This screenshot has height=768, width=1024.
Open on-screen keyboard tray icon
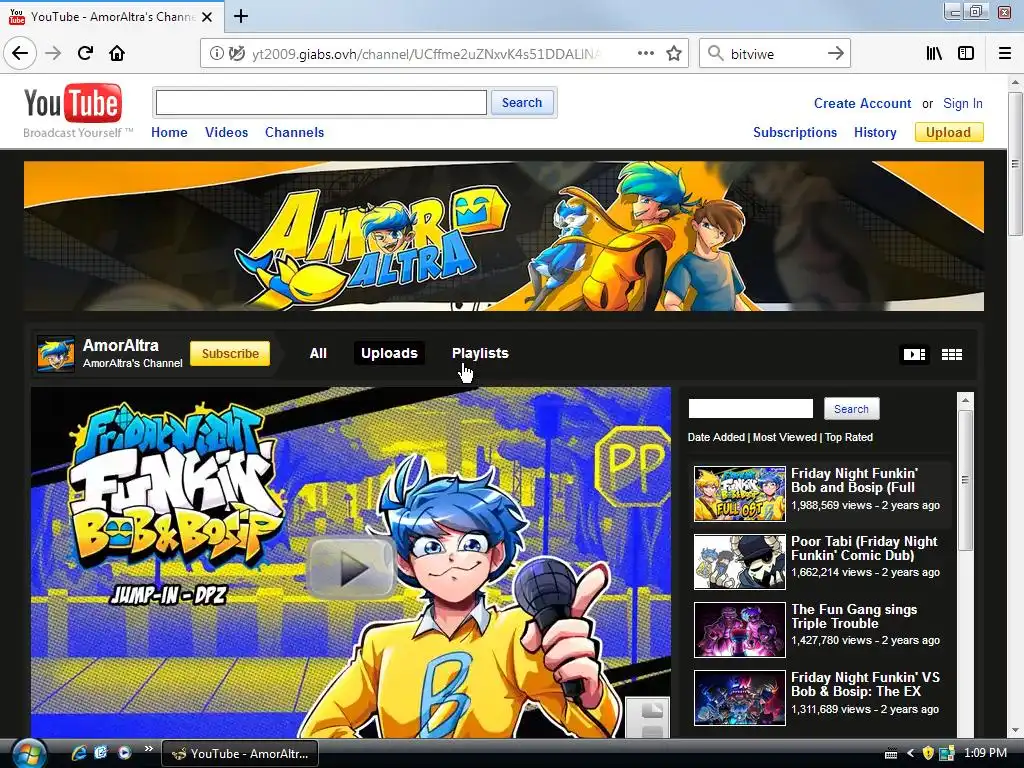pyautogui.click(x=891, y=754)
